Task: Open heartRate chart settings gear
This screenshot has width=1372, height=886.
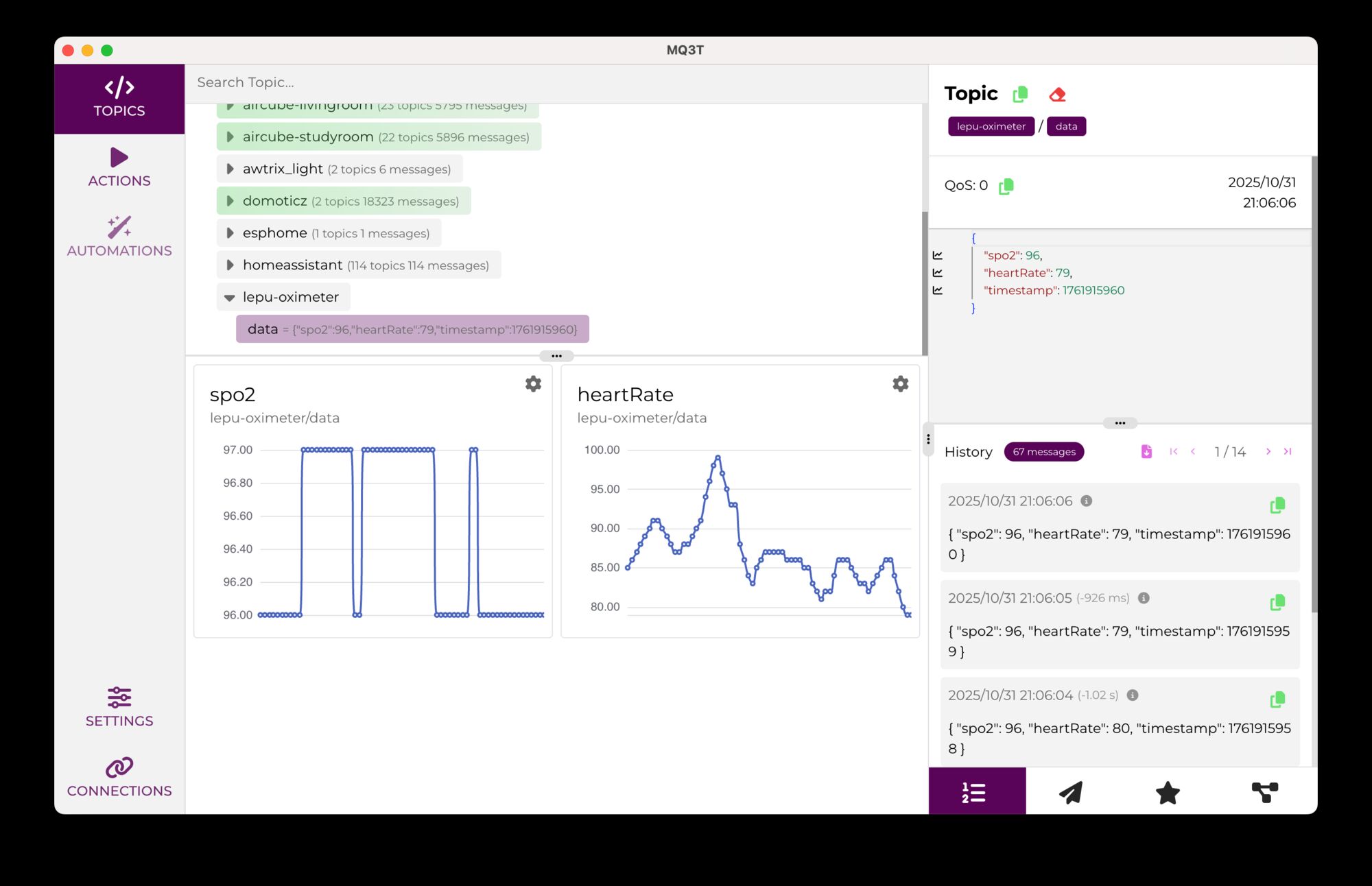Action: (x=900, y=384)
